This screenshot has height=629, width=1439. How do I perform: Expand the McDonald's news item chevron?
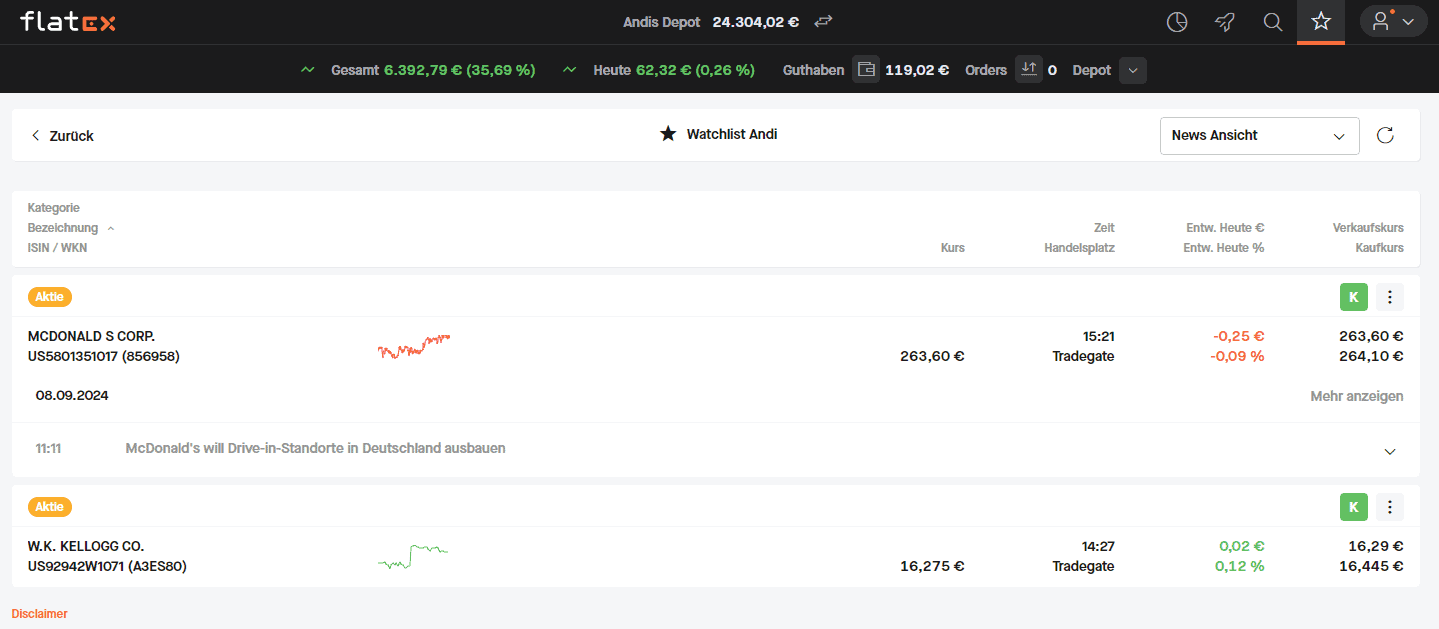coord(1389,451)
